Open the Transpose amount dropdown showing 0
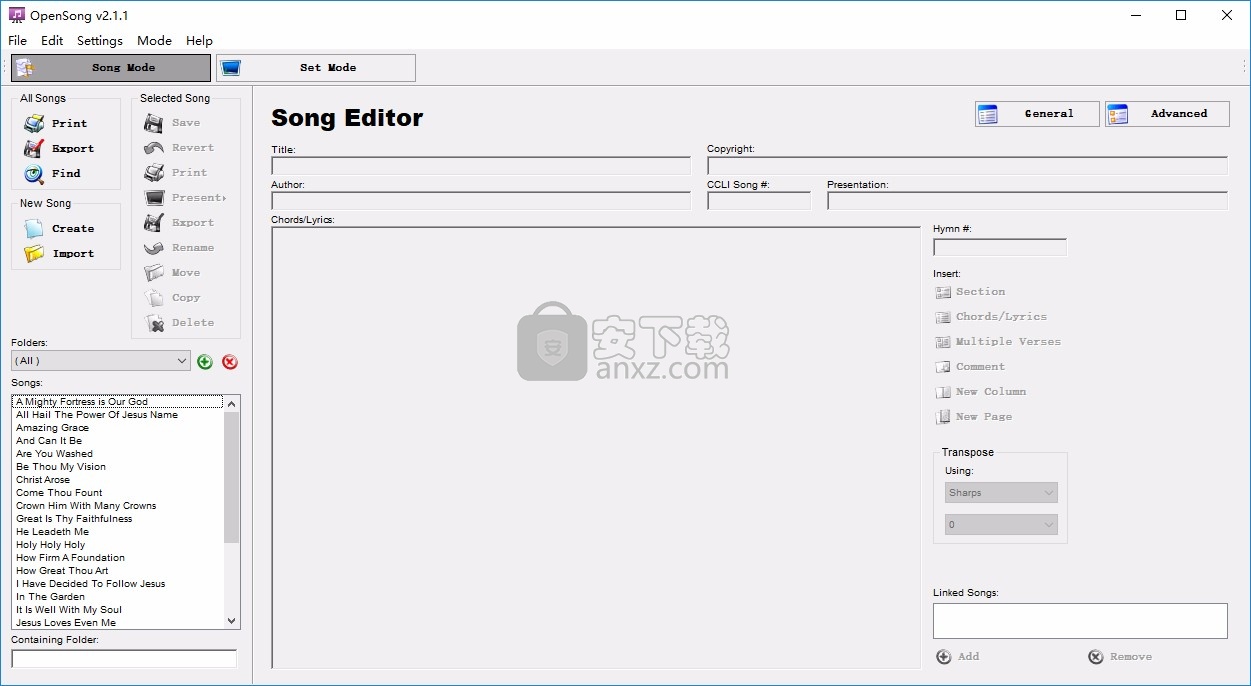The height and width of the screenshot is (686, 1251). (x=1001, y=524)
